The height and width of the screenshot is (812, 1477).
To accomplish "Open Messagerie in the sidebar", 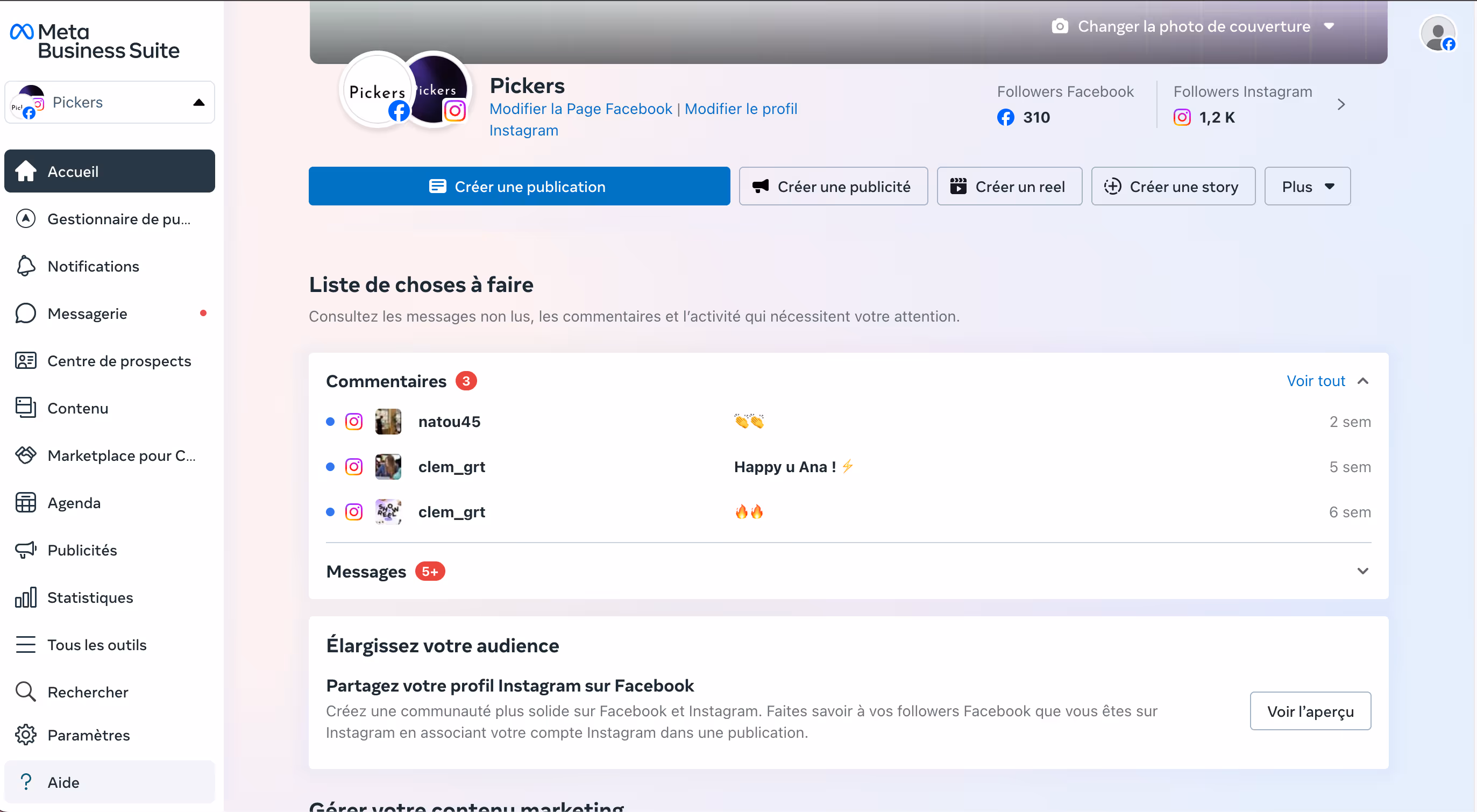I will coord(110,314).
